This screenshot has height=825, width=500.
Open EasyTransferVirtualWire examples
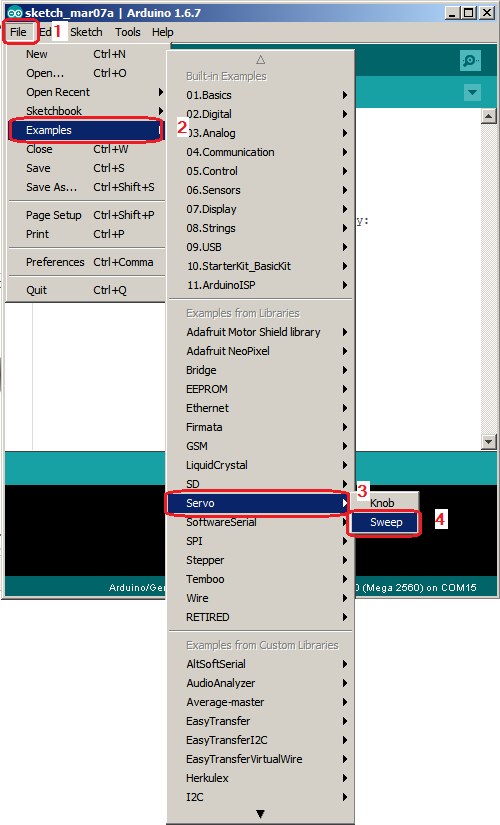(261, 759)
